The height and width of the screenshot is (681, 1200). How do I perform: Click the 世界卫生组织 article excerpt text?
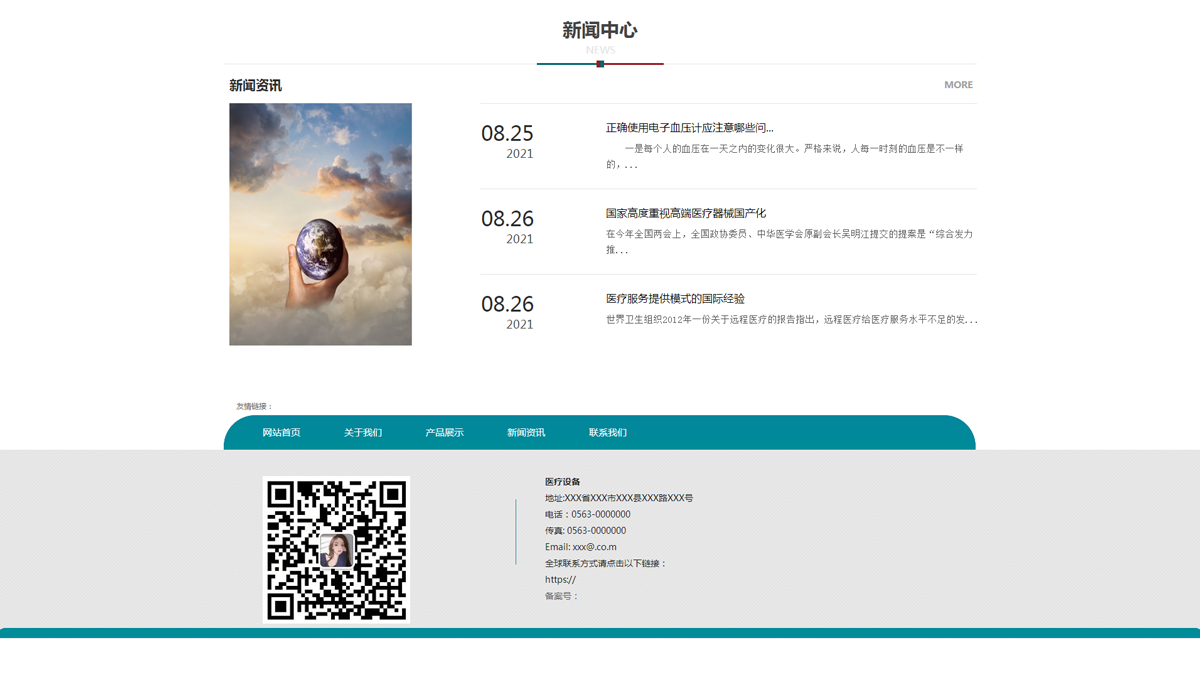[x=791, y=320]
